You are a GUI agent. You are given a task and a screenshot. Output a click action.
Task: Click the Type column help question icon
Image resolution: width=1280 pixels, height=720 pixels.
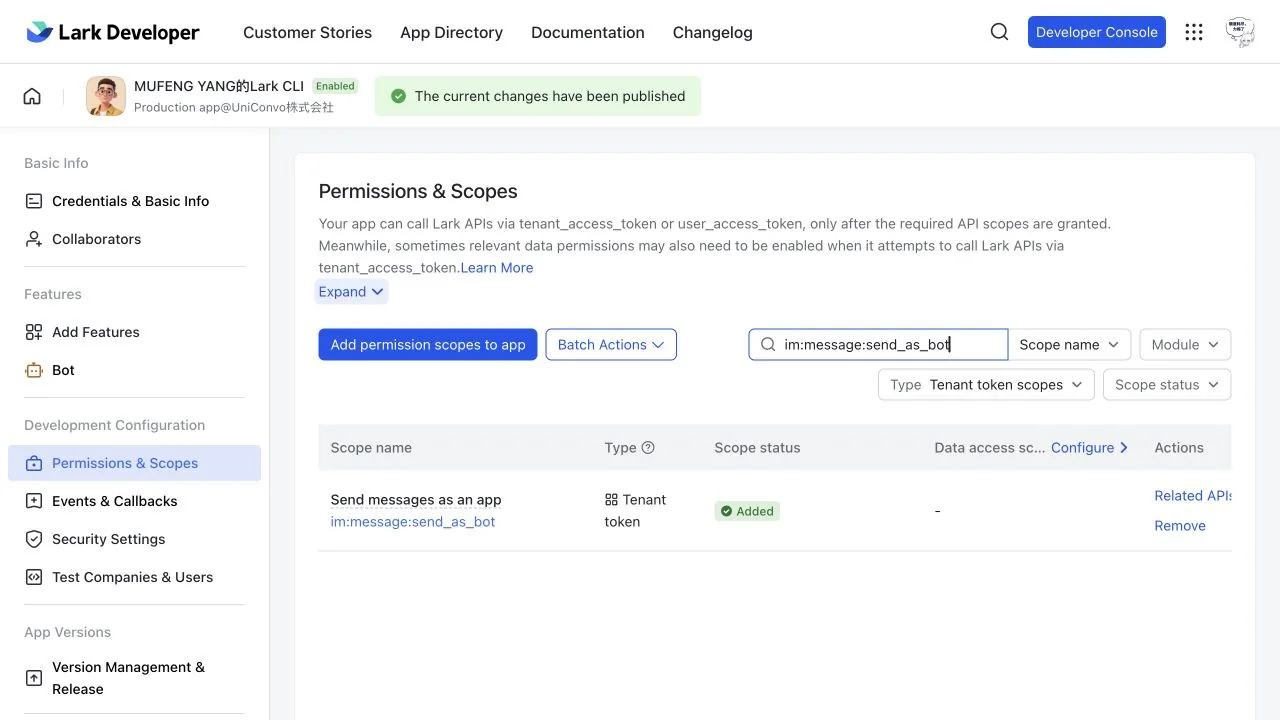point(648,448)
